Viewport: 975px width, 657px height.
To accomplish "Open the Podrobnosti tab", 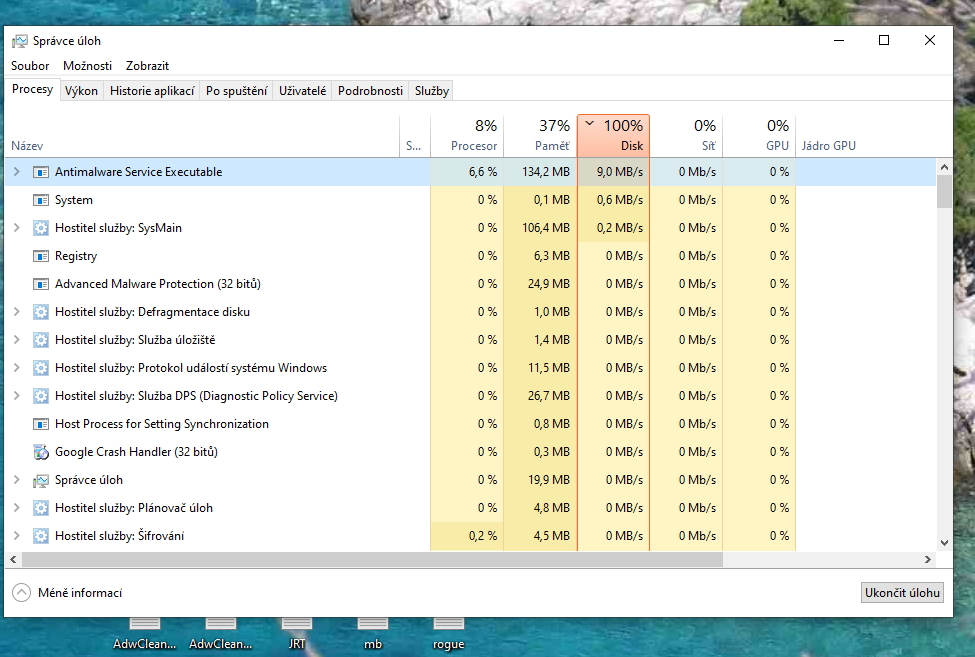I will (370, 91).
